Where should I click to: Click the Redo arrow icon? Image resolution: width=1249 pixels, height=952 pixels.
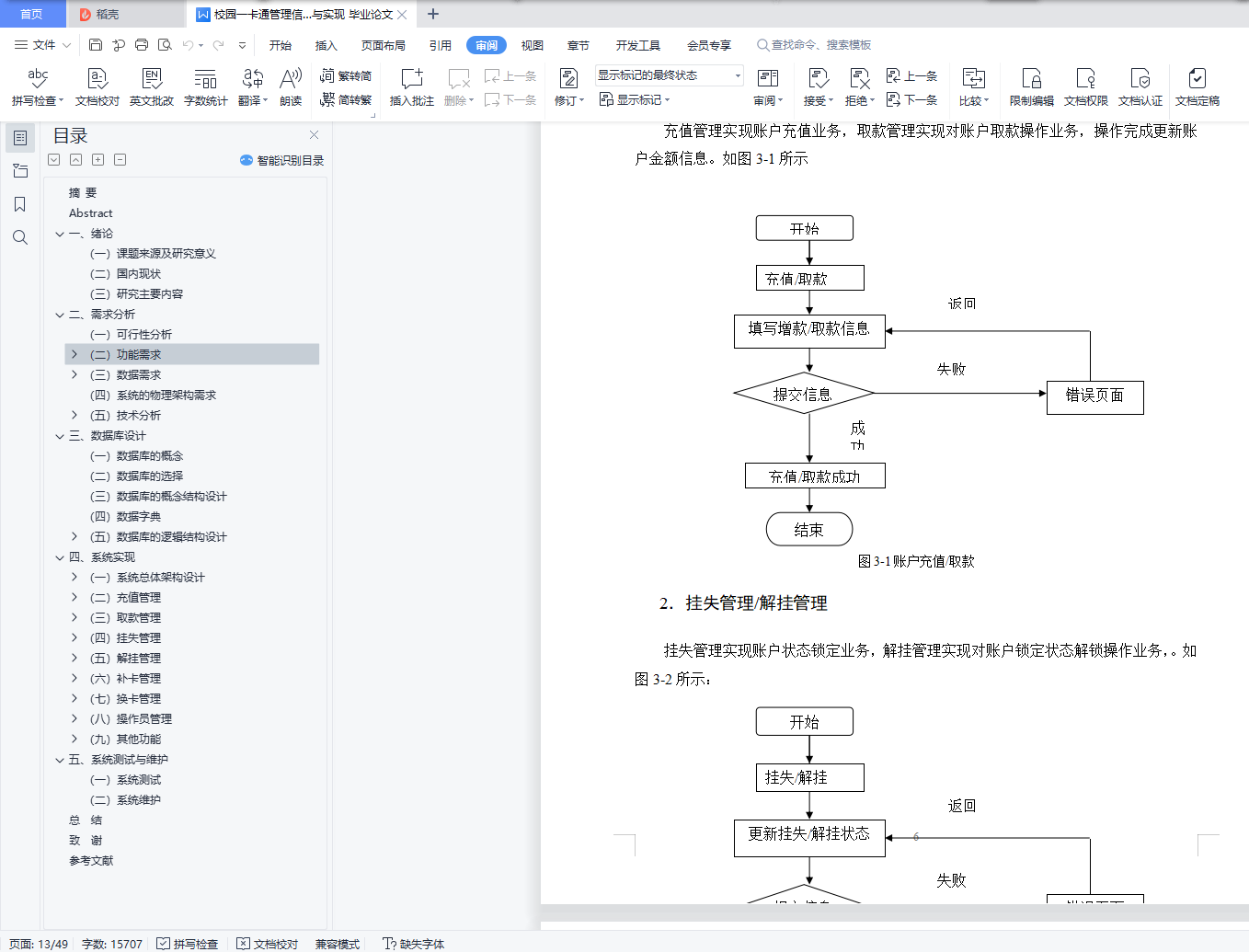coord(219,44)
